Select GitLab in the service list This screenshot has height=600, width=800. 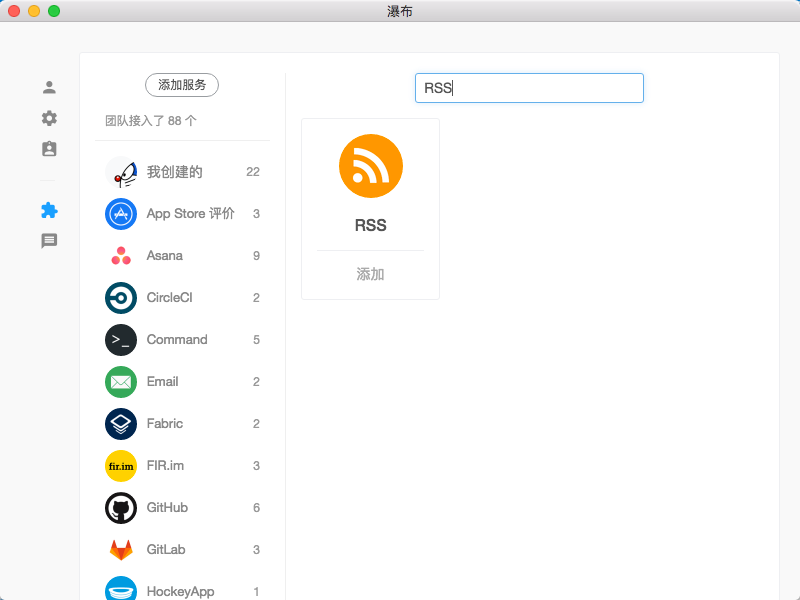point(182,550)
